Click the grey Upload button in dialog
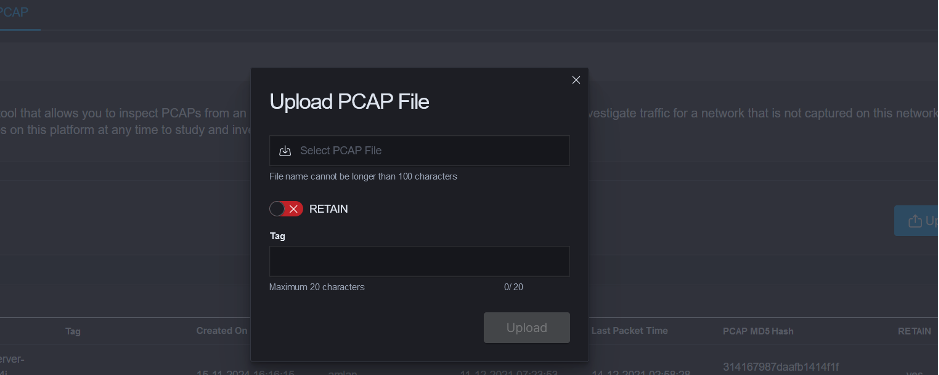The width and height of the screenshot is (939, 375). coord(527,328)
